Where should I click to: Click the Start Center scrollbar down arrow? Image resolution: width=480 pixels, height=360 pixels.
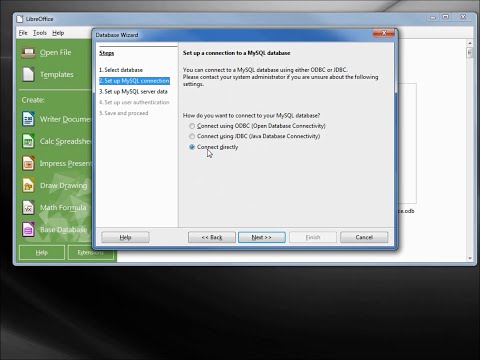click(470, 258)
